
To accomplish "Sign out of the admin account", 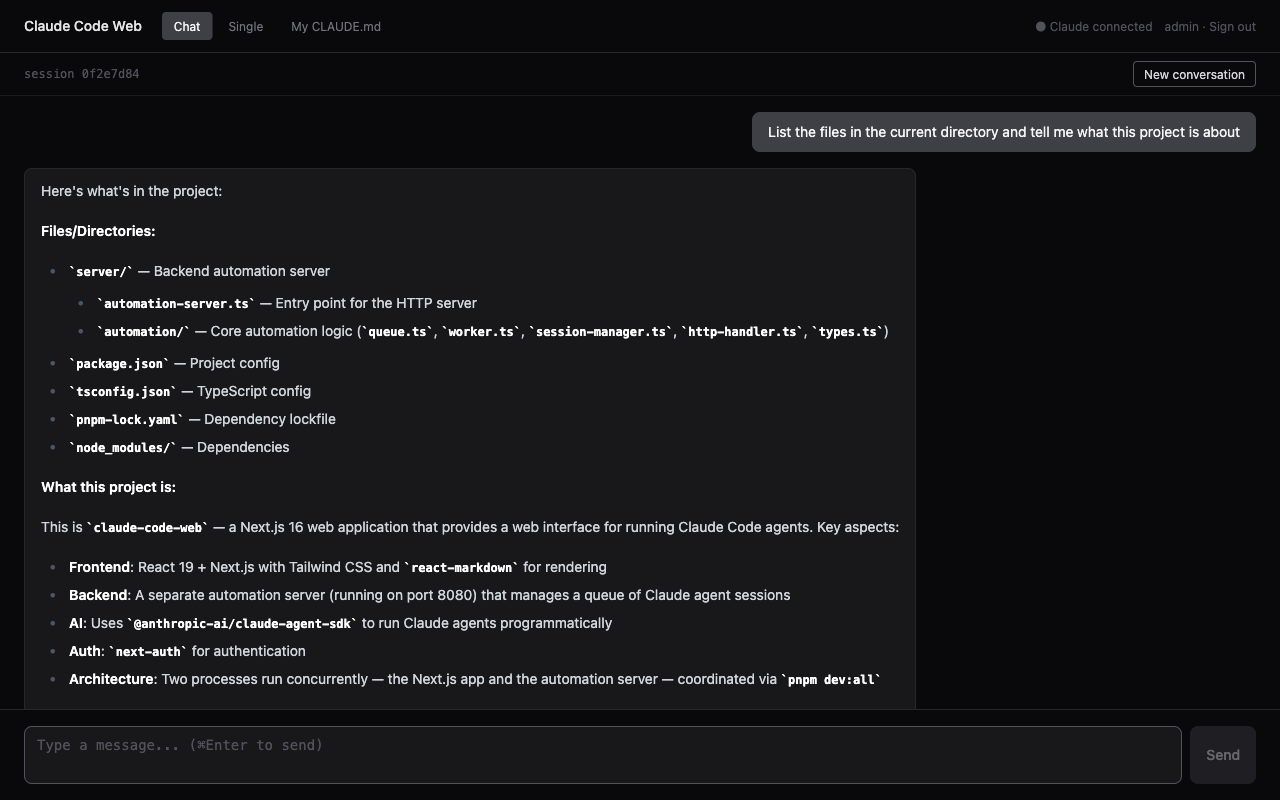I will coord(1232,27).
